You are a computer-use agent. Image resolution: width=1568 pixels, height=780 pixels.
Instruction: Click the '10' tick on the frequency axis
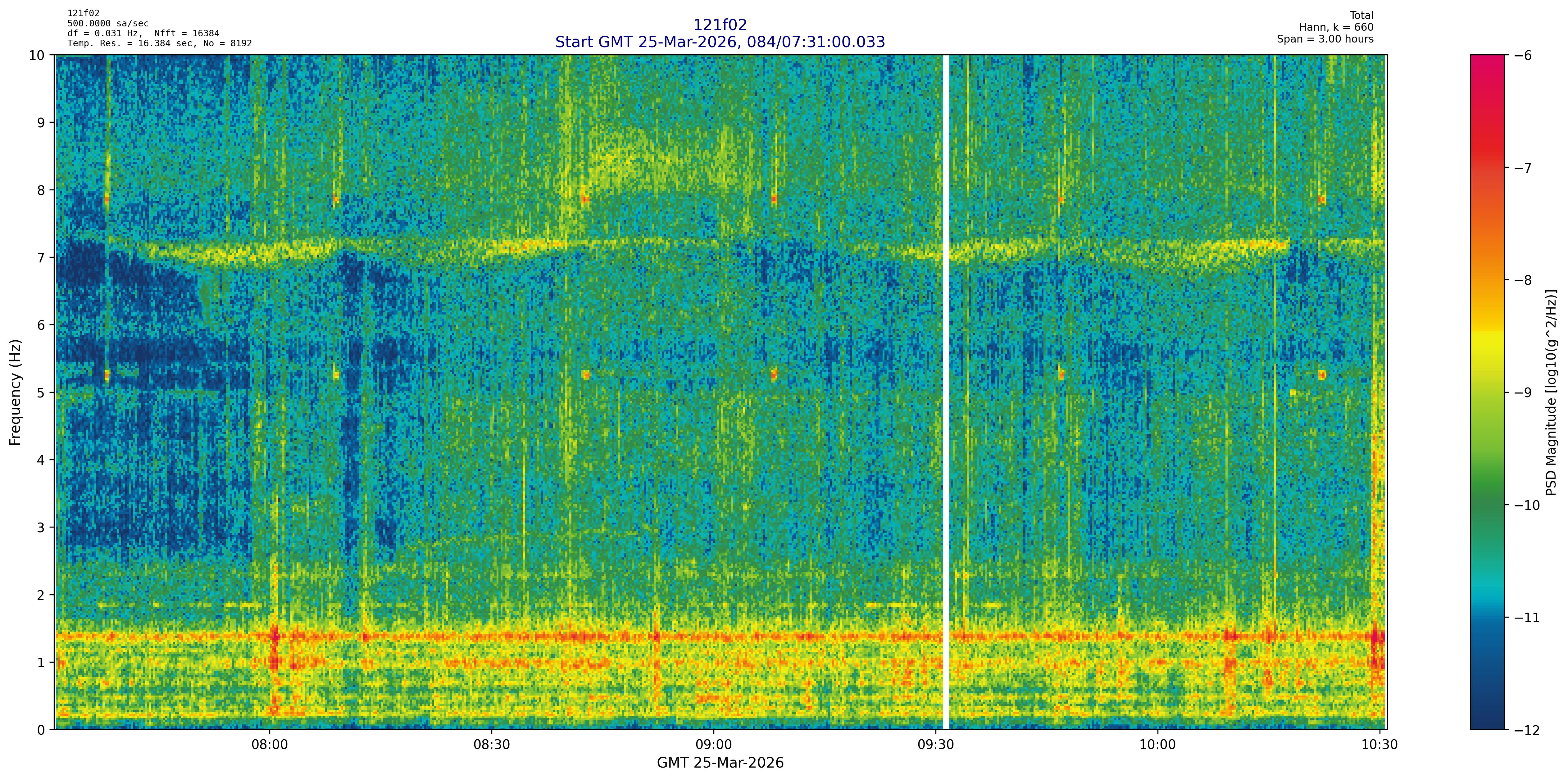(x=37, y=55)
